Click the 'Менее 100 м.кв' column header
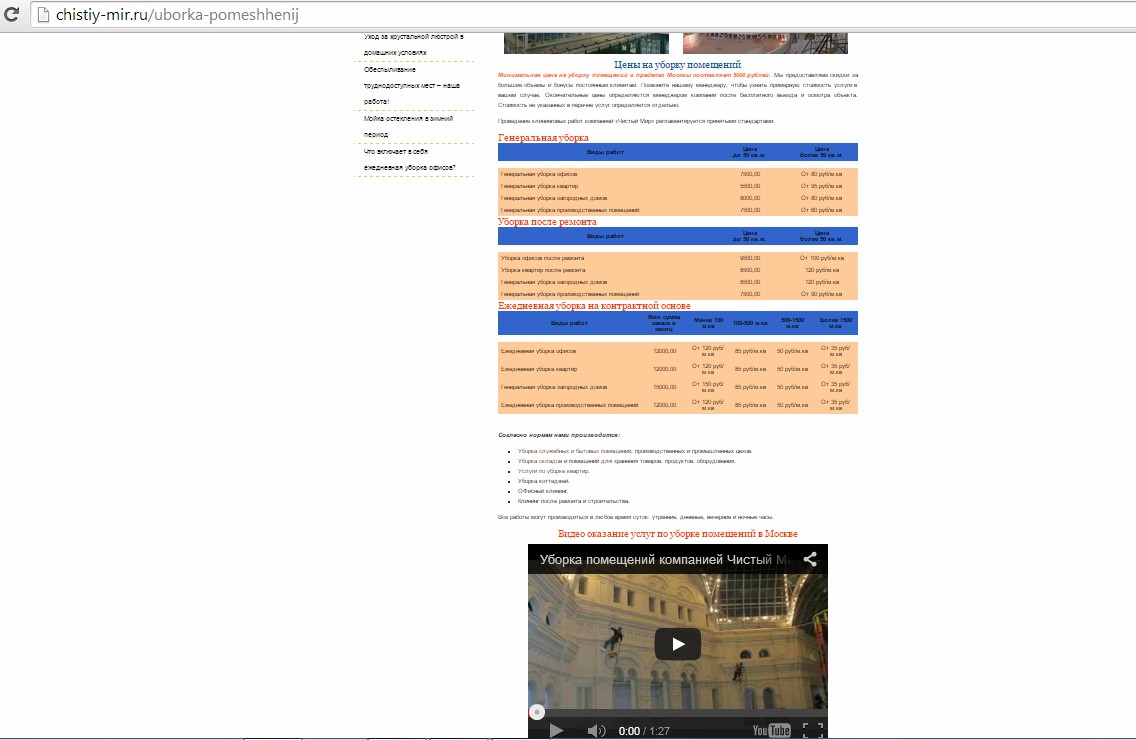 tap(708, 323)
